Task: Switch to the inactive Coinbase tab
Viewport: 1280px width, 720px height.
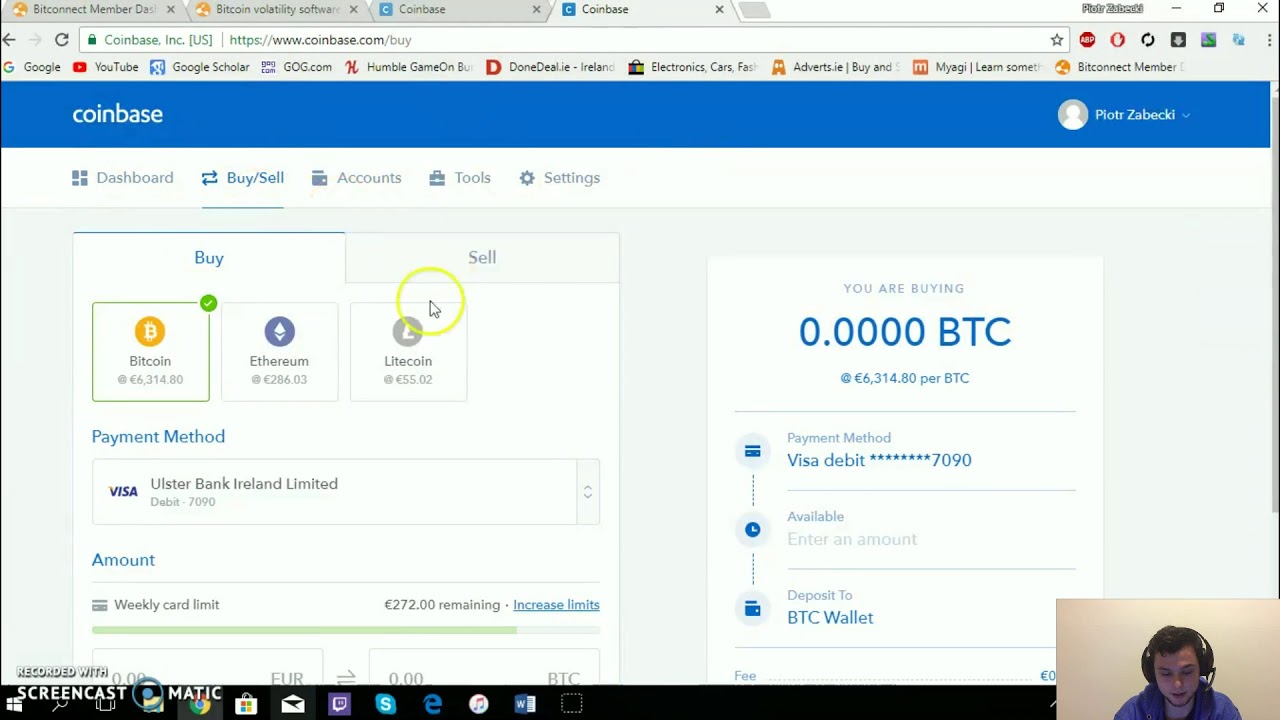Action: point(455,9)
